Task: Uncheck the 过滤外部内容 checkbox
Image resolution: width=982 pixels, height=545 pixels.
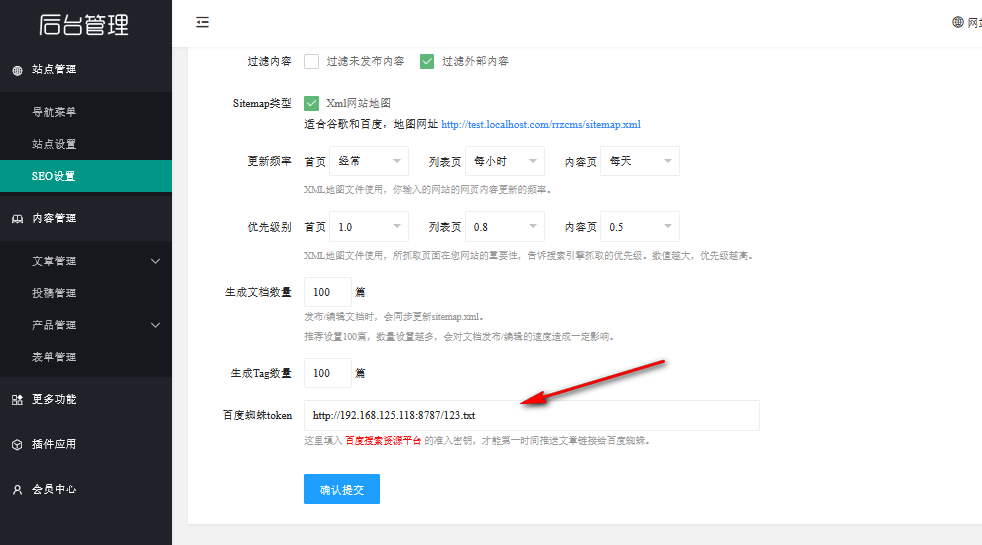Action: [426, 61]
